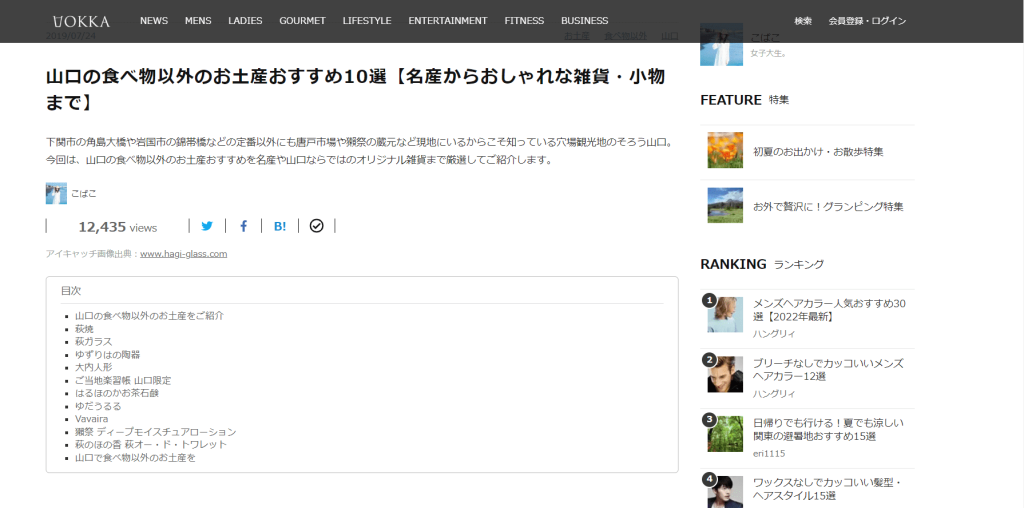Screen dimensions: 1024x508
Task: Jump to 山口で食べ物以外のお土産を section
Action: 135,458
